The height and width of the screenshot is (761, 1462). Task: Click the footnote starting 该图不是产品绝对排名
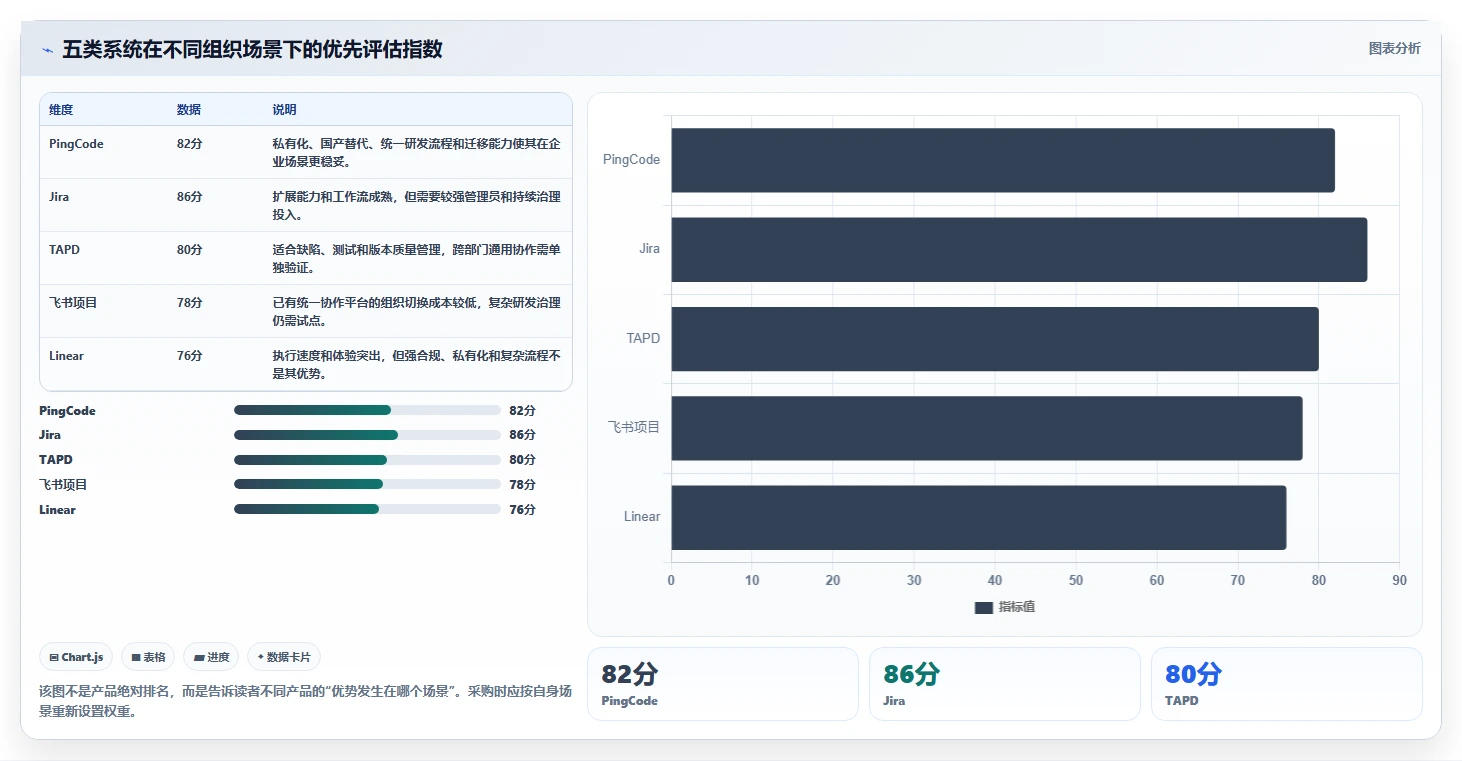[305, 702]
